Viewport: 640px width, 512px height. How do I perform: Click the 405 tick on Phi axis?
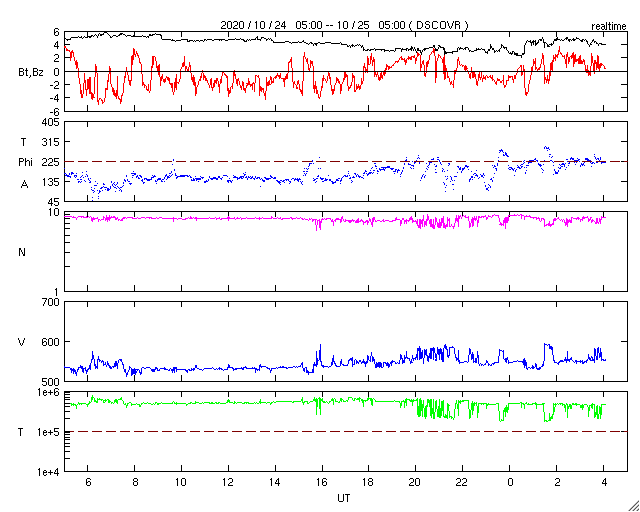[x=51, y=122]
